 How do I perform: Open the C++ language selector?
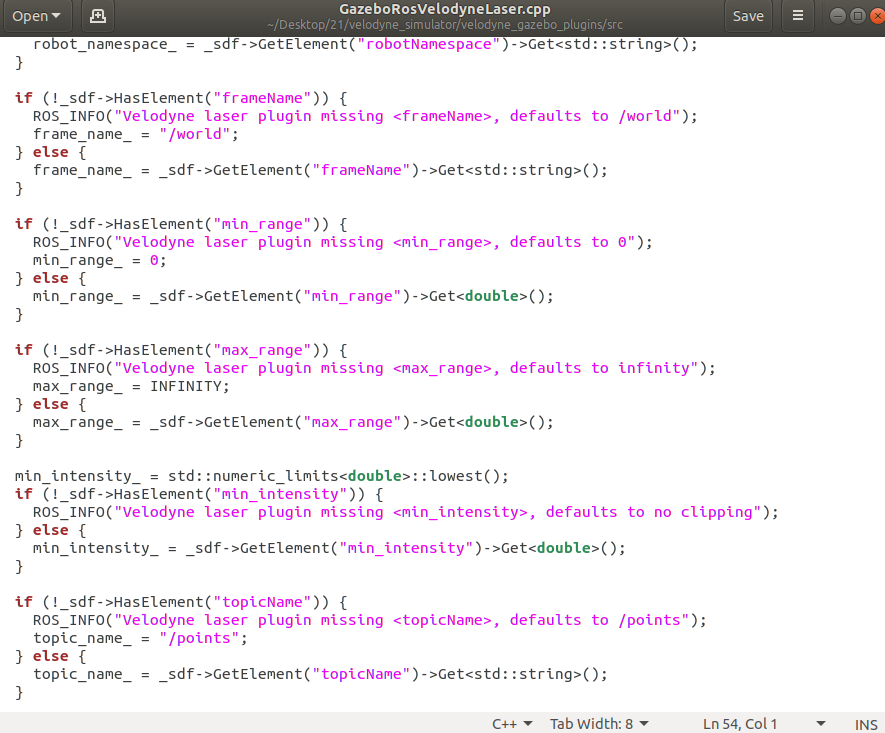[512, 723]
